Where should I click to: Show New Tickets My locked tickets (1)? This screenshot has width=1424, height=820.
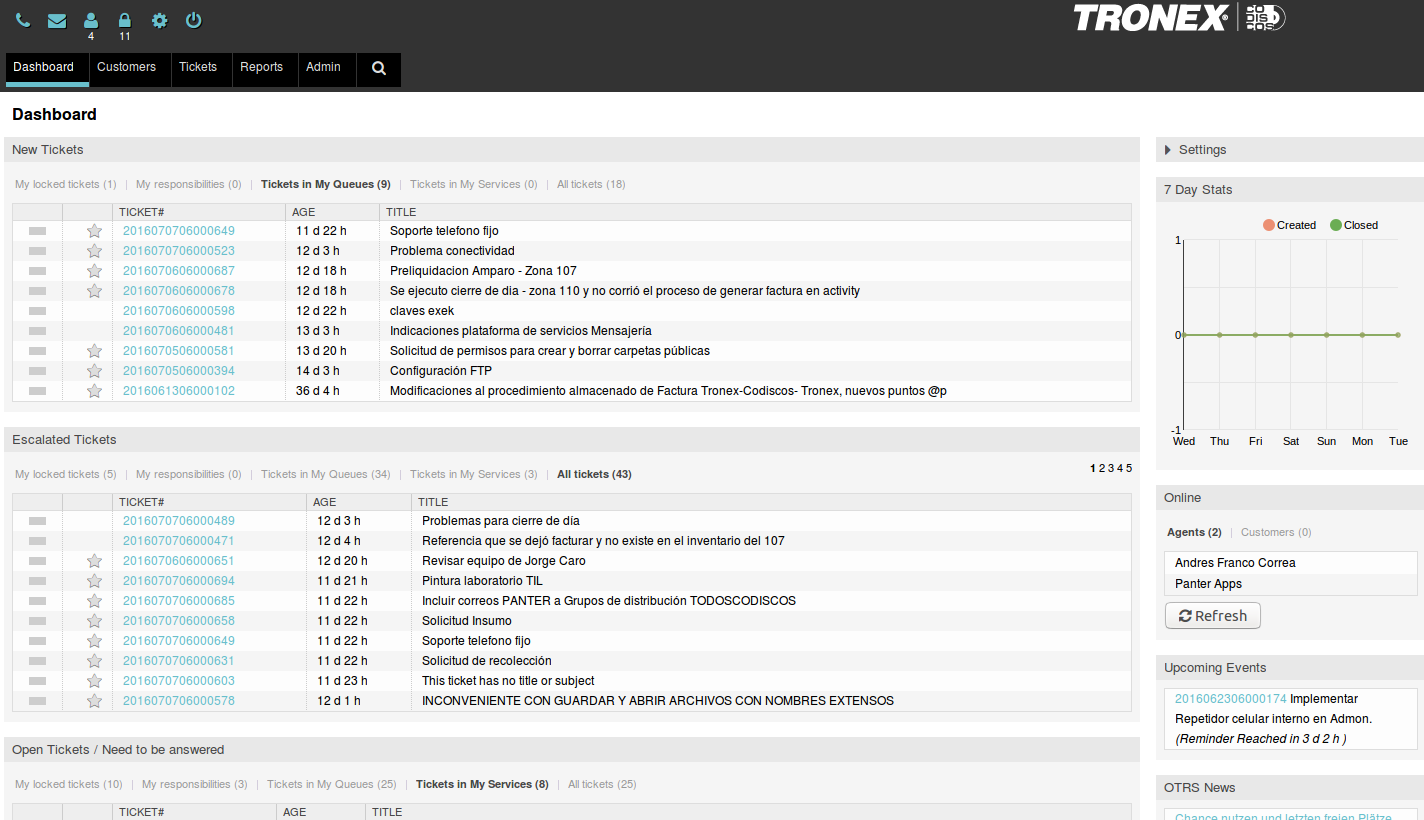(x=66, y=185)
